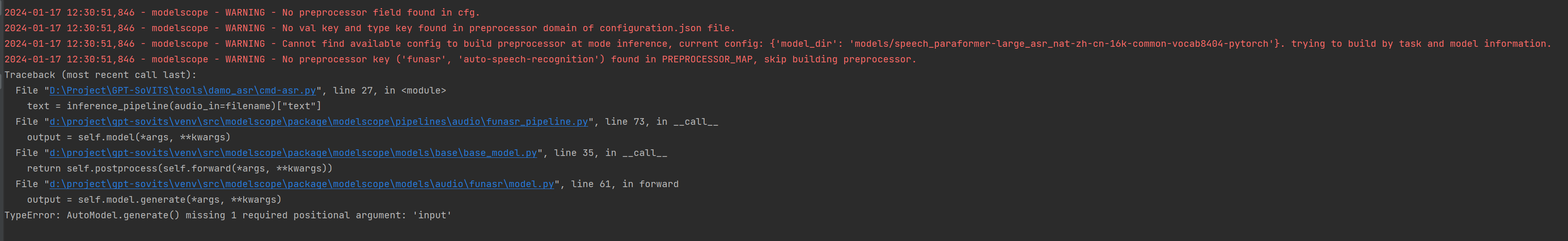1568x241 pixels.
Task: Click the 'Cannot find available config' warning text
Action: click(x=778, y=44)
